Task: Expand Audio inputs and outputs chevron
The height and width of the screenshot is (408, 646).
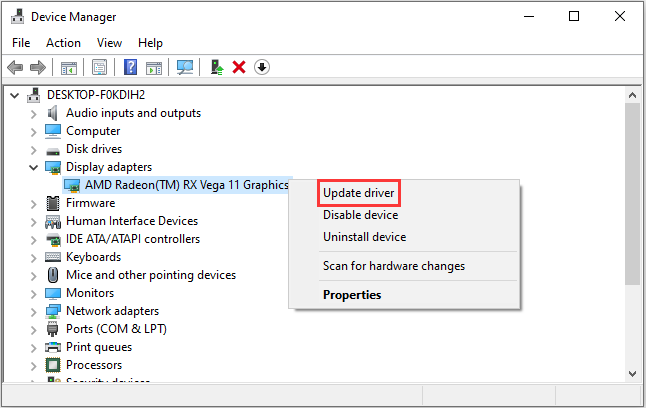Action: coord(34,114)
